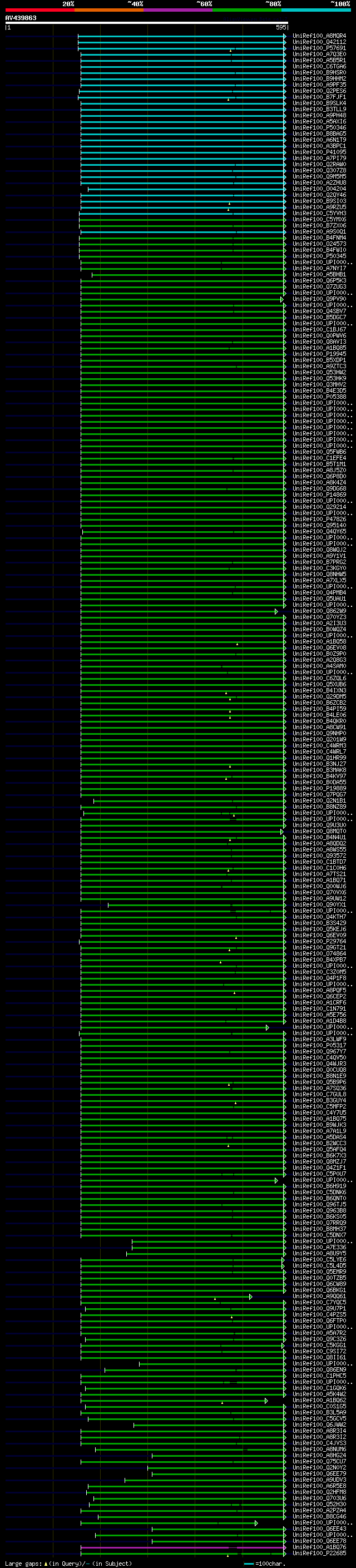This screenshot has width=356, height=1568.
Task: Click the green ~80% legend segment
Action: coord(247,10)
